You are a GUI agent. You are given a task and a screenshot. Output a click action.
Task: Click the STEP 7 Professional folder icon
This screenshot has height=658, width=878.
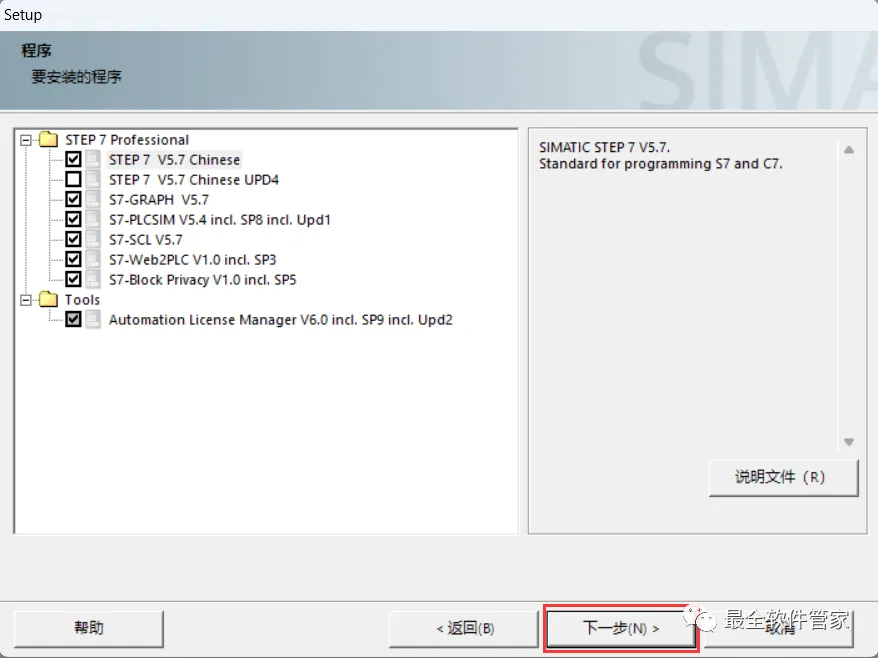pos(49,139)
